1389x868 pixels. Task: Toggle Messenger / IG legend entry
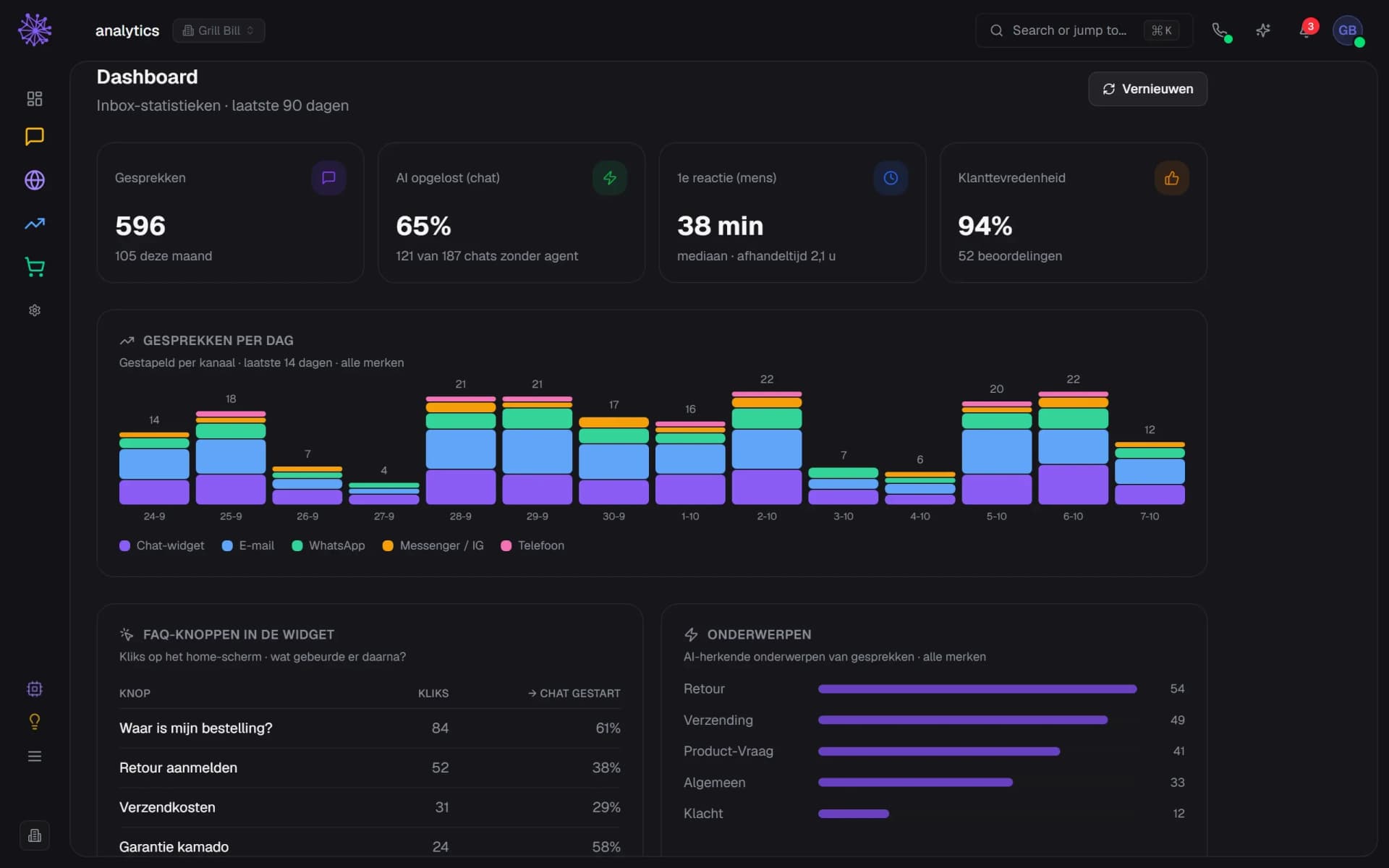(433, 545)
